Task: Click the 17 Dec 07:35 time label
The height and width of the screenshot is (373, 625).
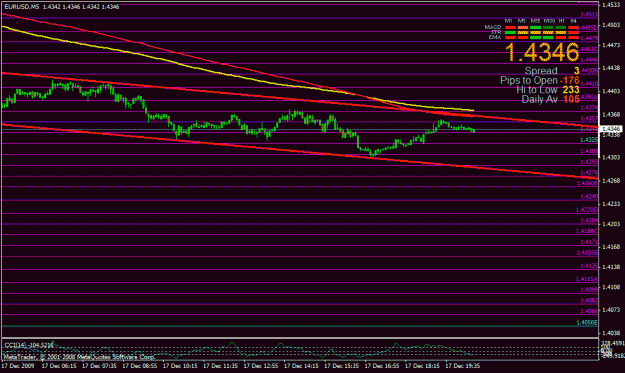Action: (x=100, y=365)
